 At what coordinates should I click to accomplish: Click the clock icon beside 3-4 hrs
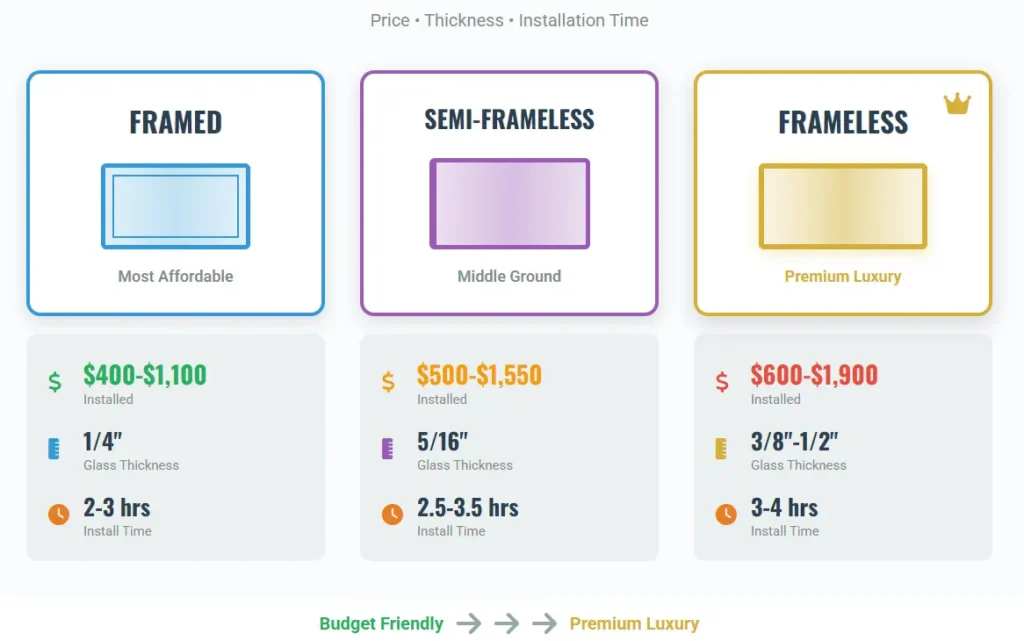click(726, 514)
